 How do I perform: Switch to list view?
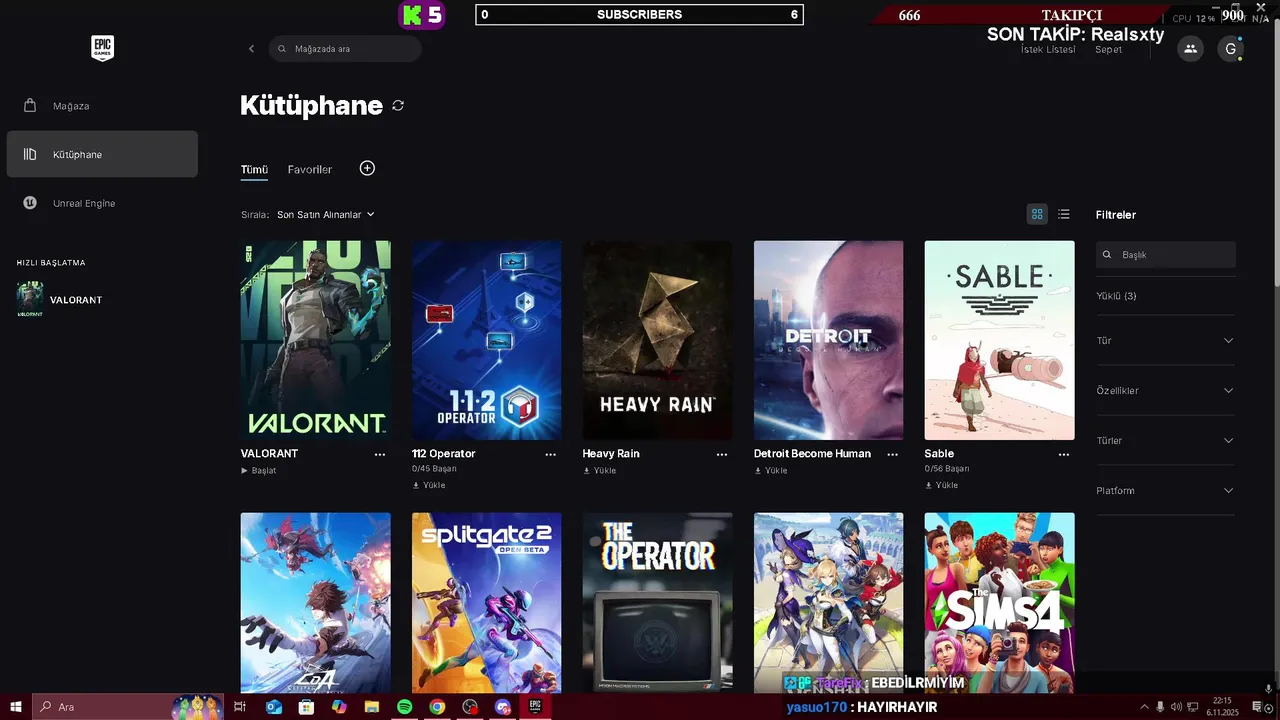1064,214
